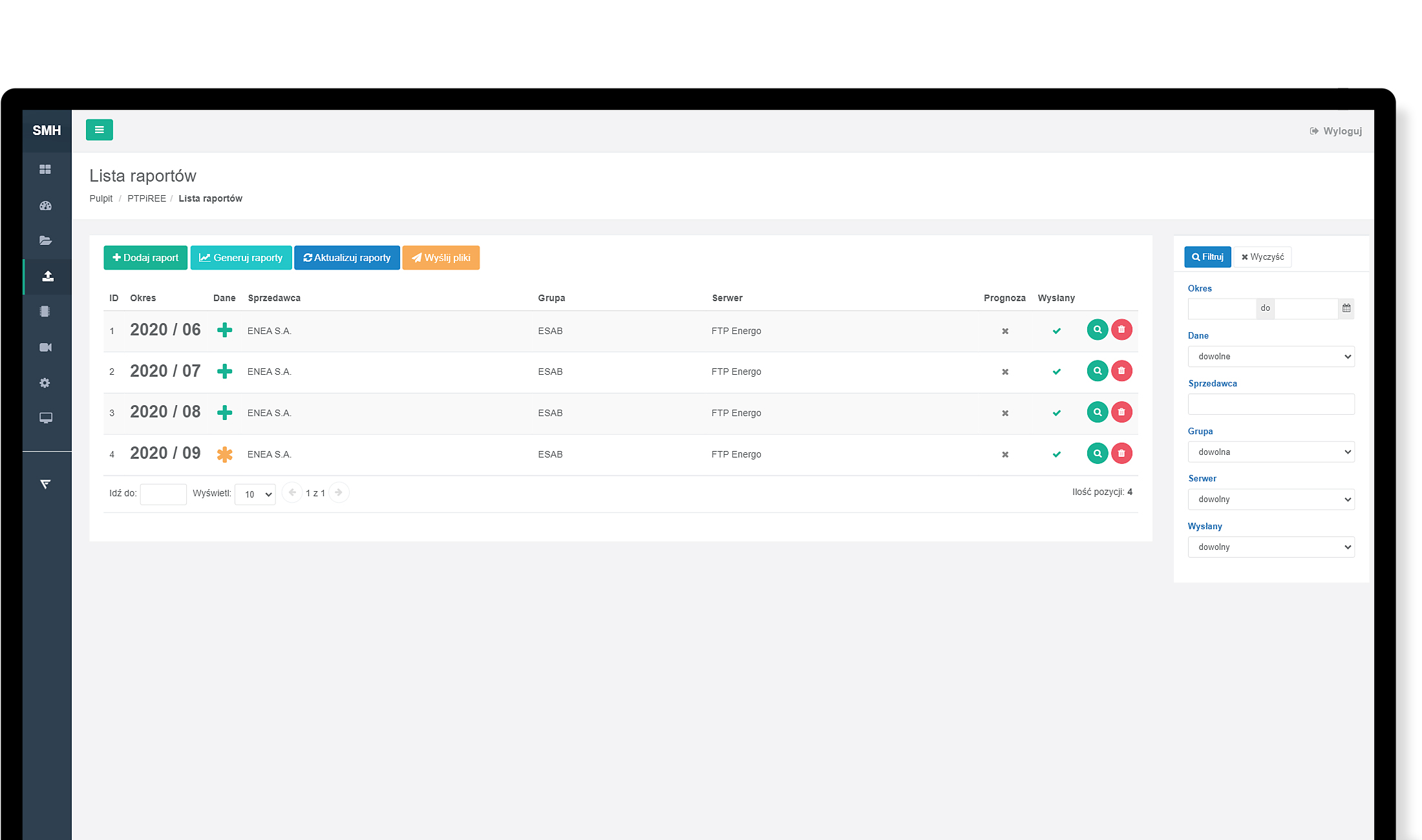Delete the 2020 / 09 report
This screenshot has width=1422, height=840.
(1121, 454)
